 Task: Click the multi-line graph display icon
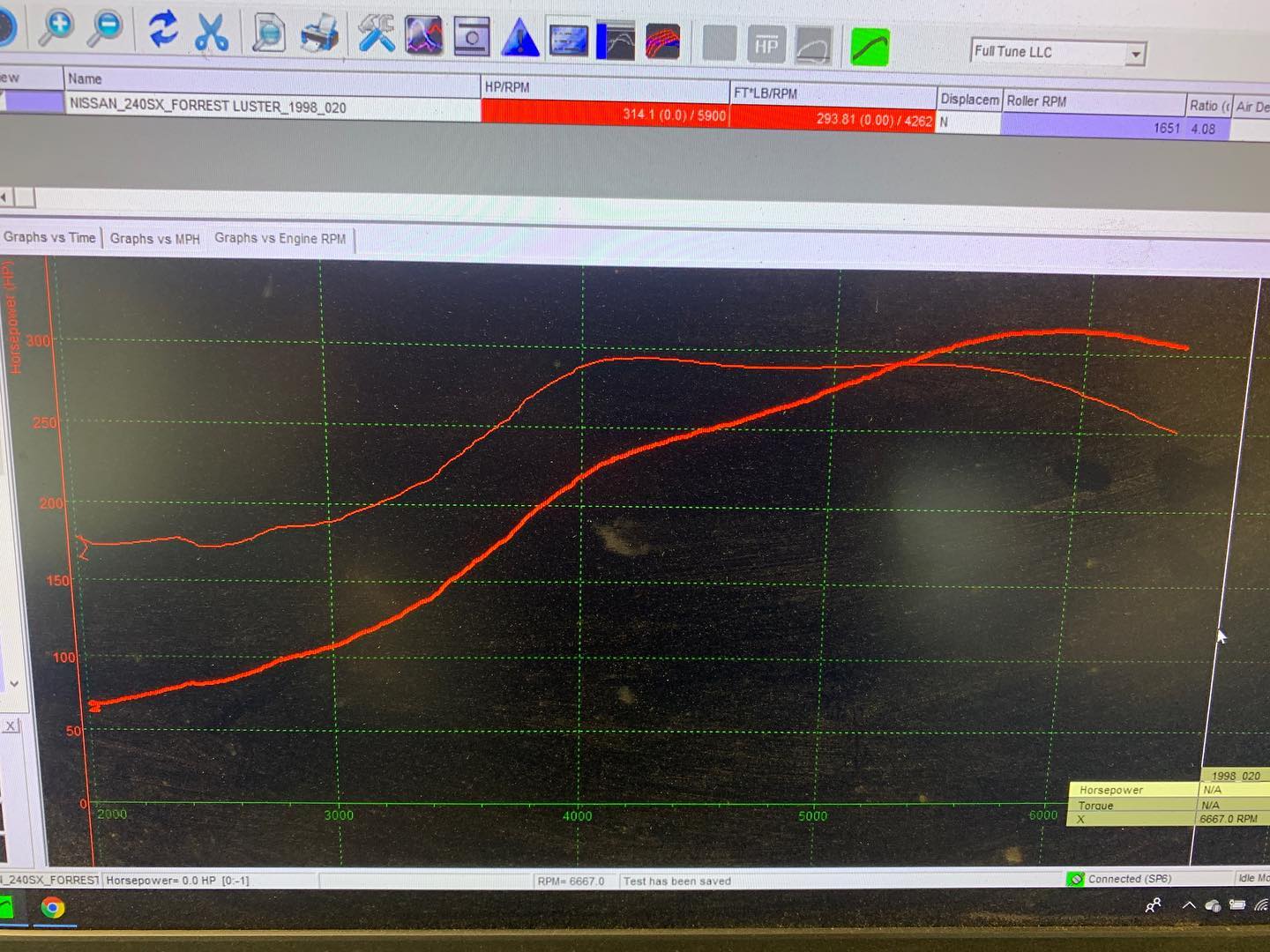click(x=424, y=37)
